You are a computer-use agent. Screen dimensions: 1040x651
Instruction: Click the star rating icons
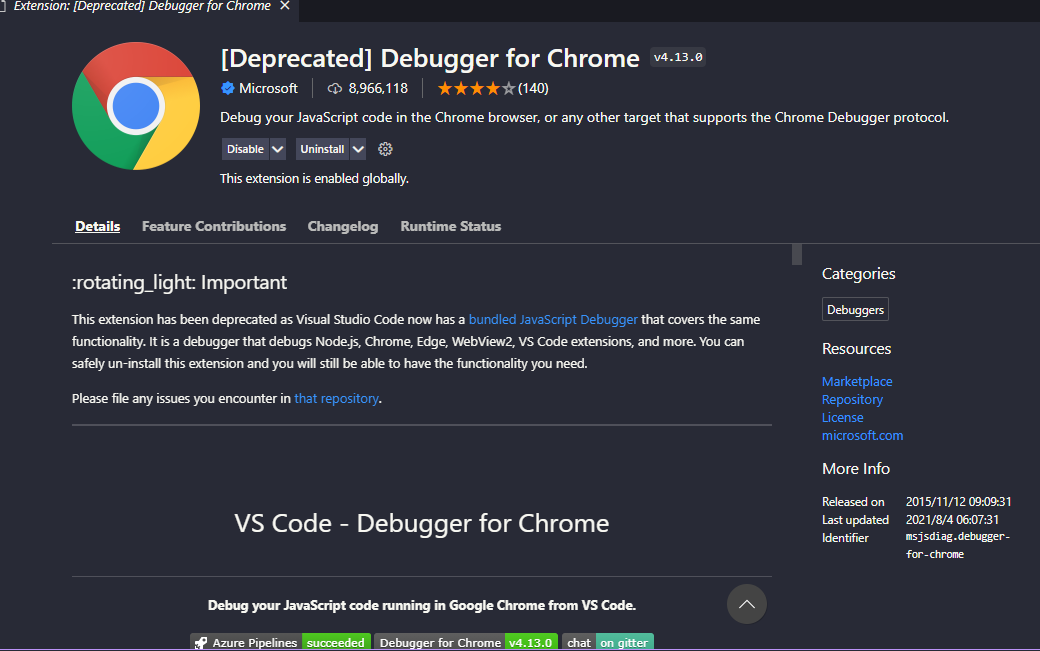(475, 88)
